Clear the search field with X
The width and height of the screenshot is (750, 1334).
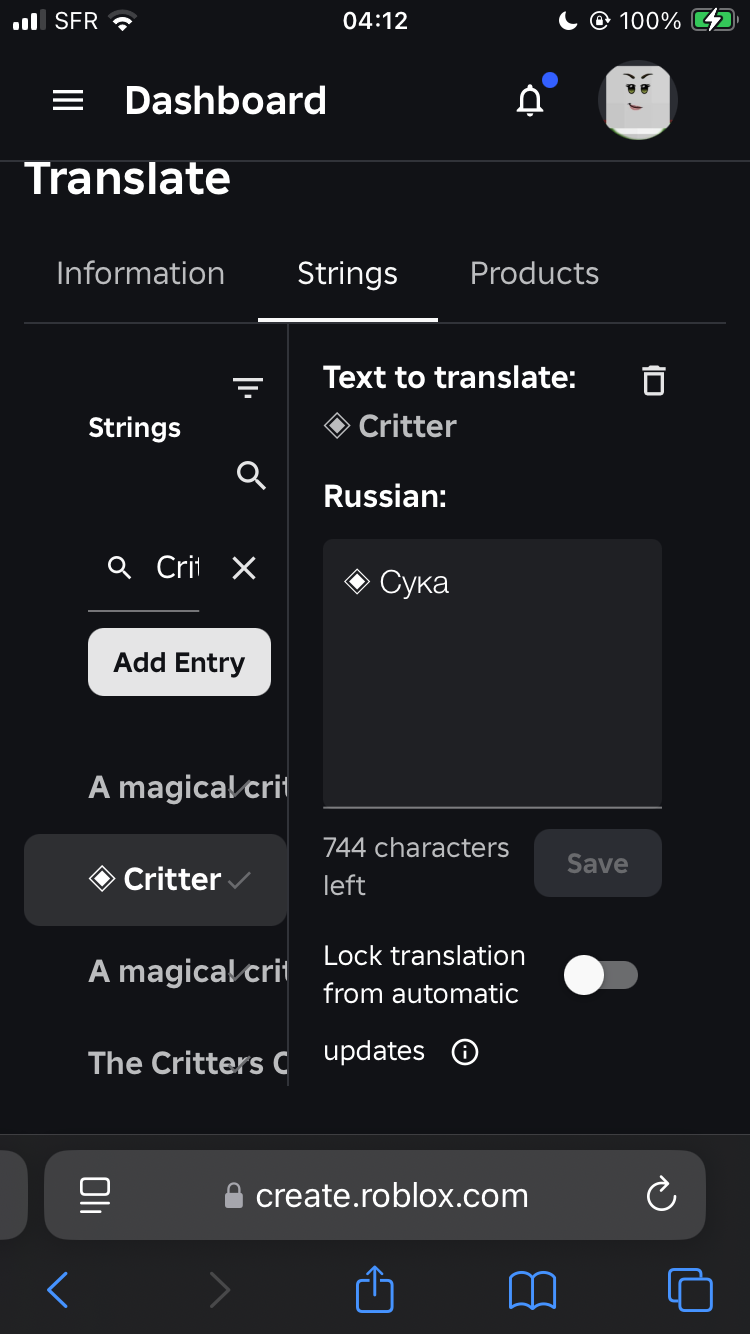click(244, 569)
